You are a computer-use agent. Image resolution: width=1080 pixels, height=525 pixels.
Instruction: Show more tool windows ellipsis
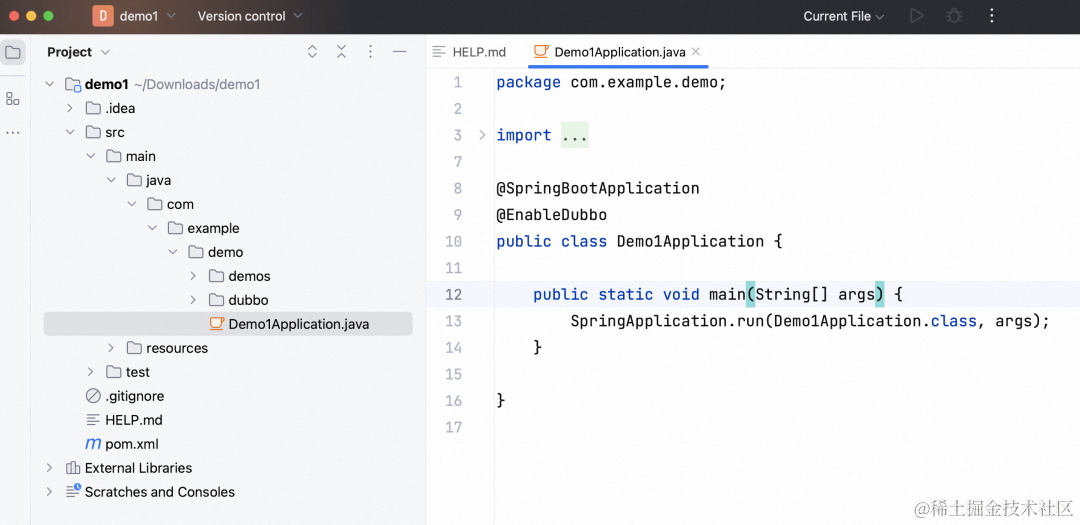coord(12,132)
